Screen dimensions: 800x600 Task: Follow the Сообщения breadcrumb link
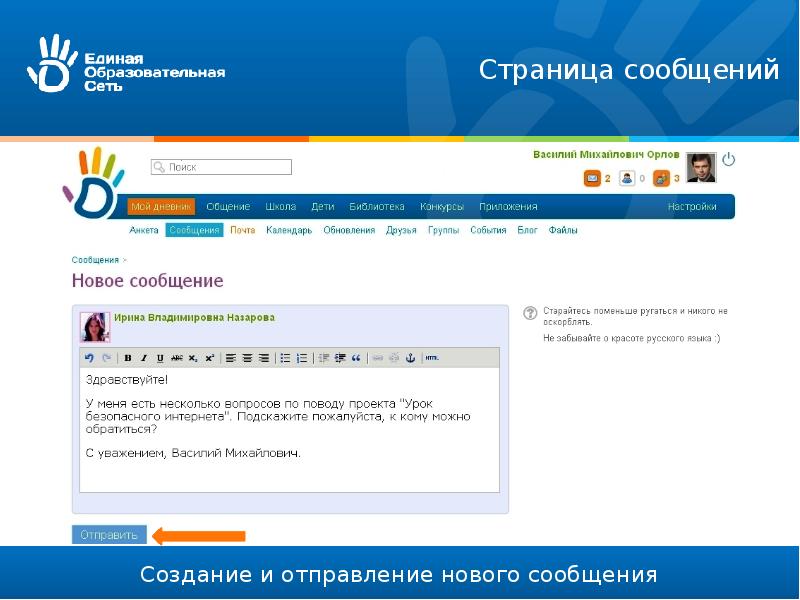[93, 259]
